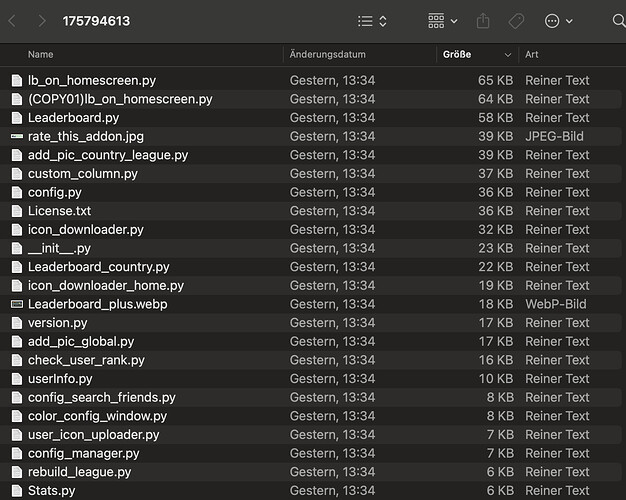This screenshot has width=626, height=500.
Task: Select the file icon of config_manager.py
Action: click(x=17, y=453)
